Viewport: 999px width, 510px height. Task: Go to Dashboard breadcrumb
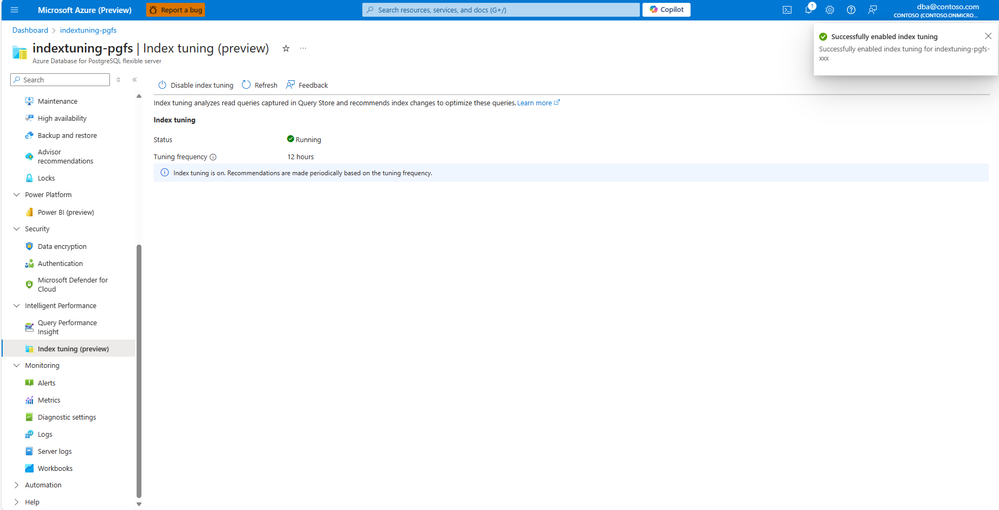pyautogui.click(x=30, y=30)
